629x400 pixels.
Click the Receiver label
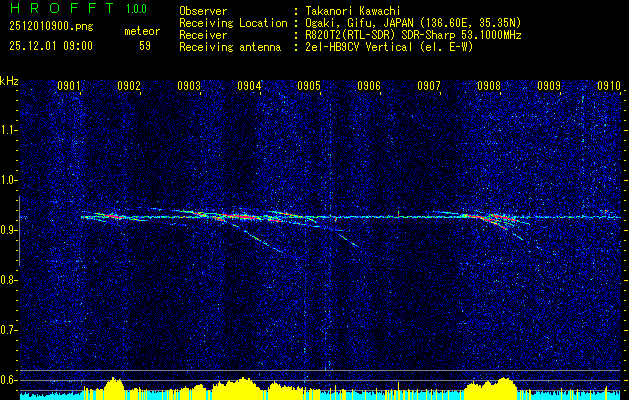203,35
